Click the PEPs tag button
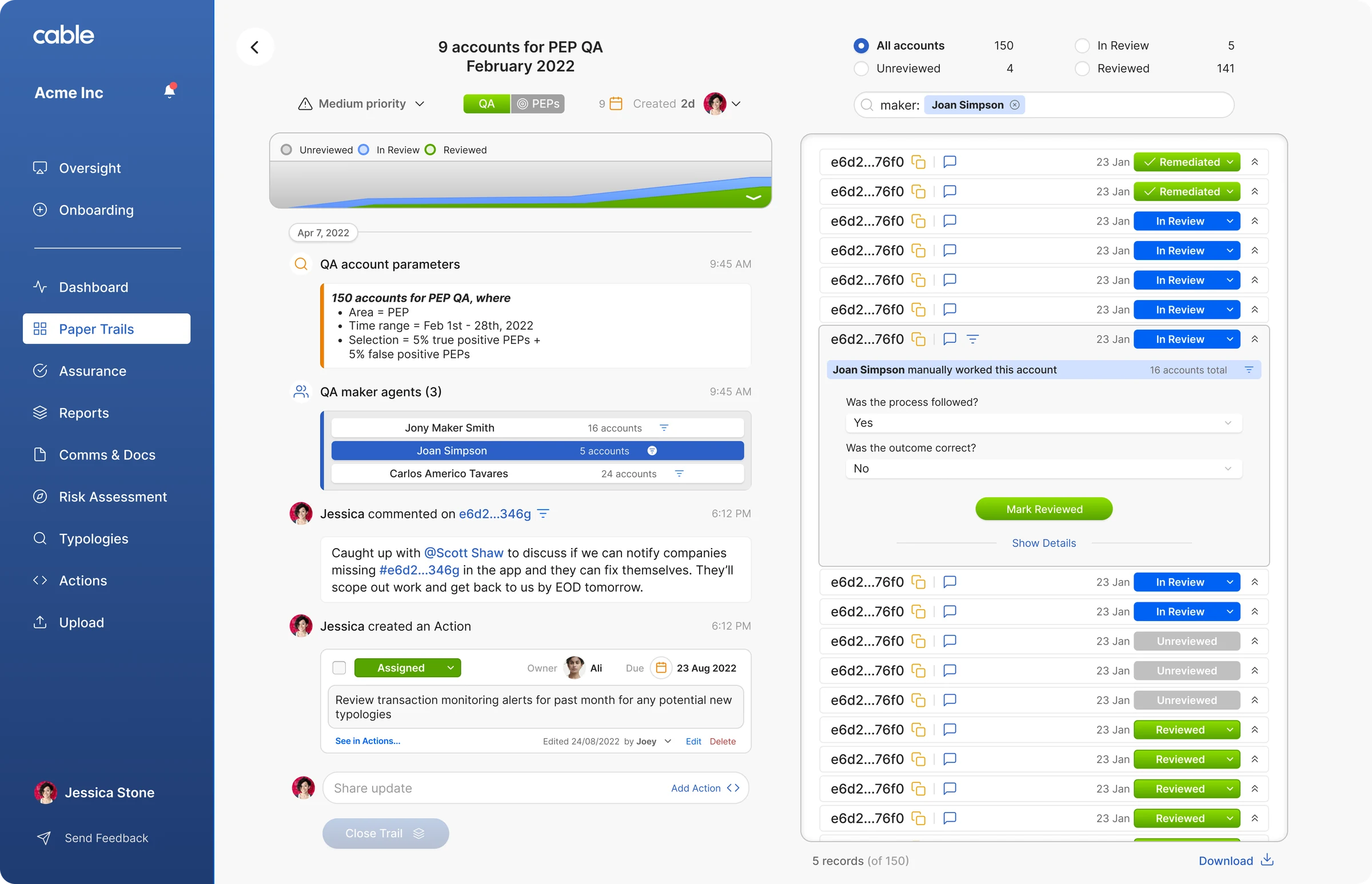1372x884 pixels. [538, 104]
